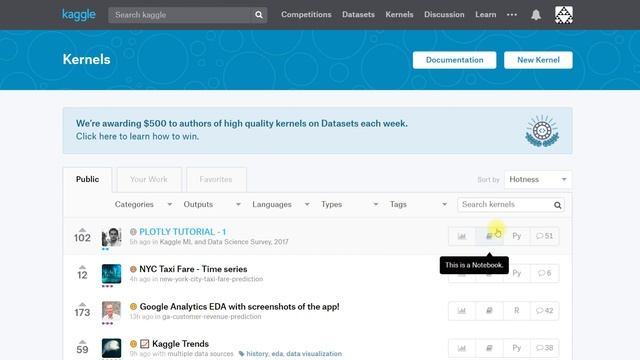Viewport: 640px width, 360px height.
Task: Switch to the Favorites tab
Action: click(216, 179)
